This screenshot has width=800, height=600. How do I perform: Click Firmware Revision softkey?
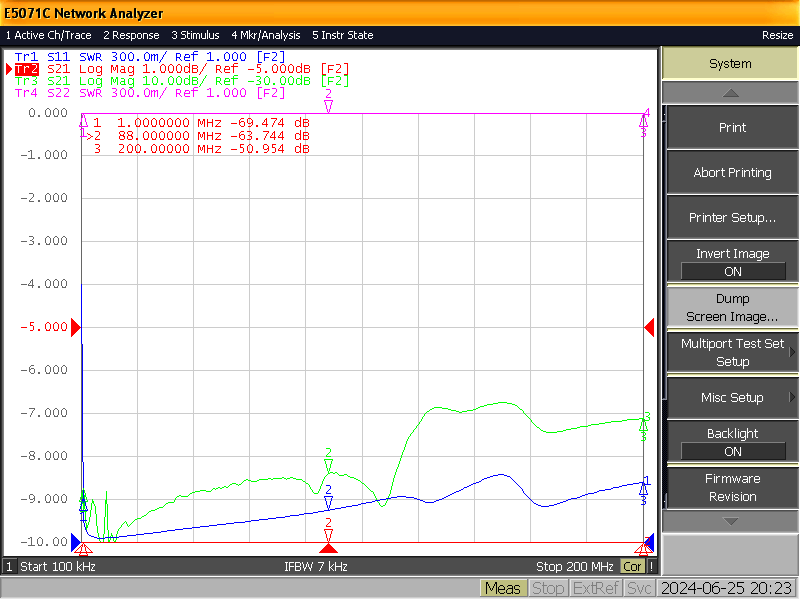[x=732, y=487]
